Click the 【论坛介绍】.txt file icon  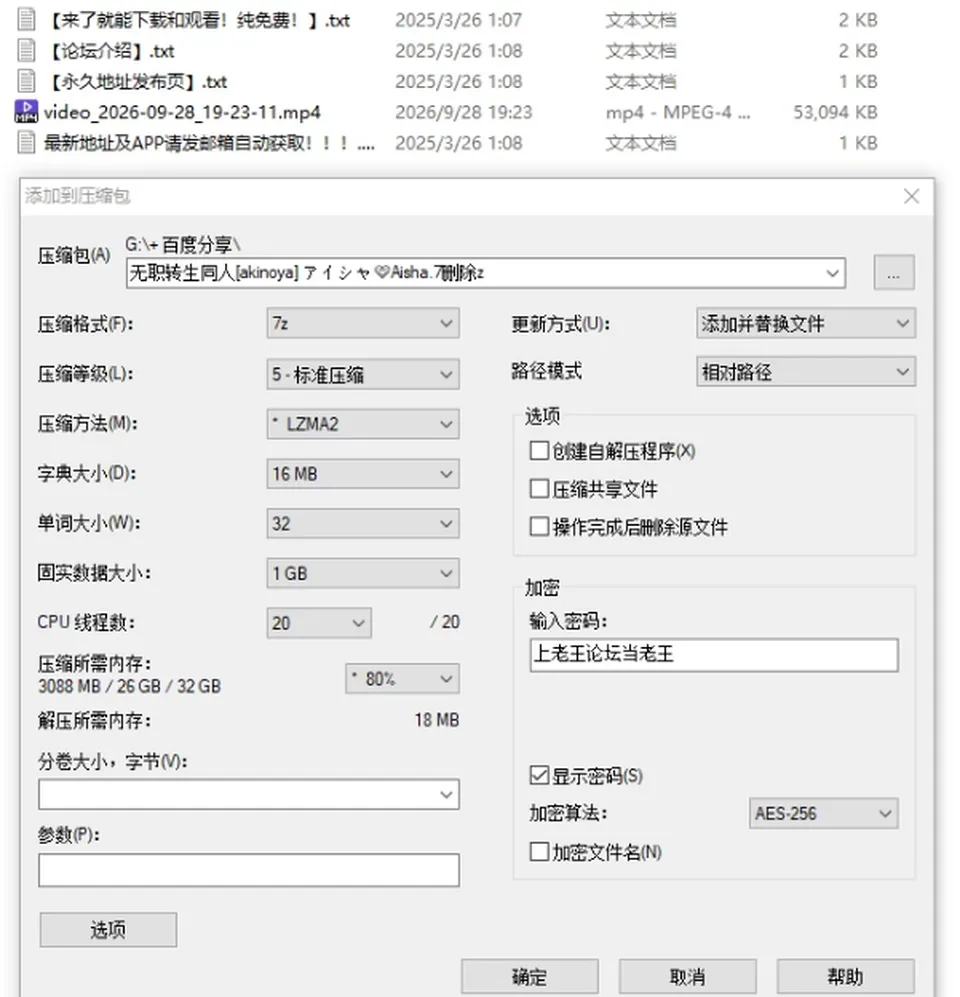[26, 51]
